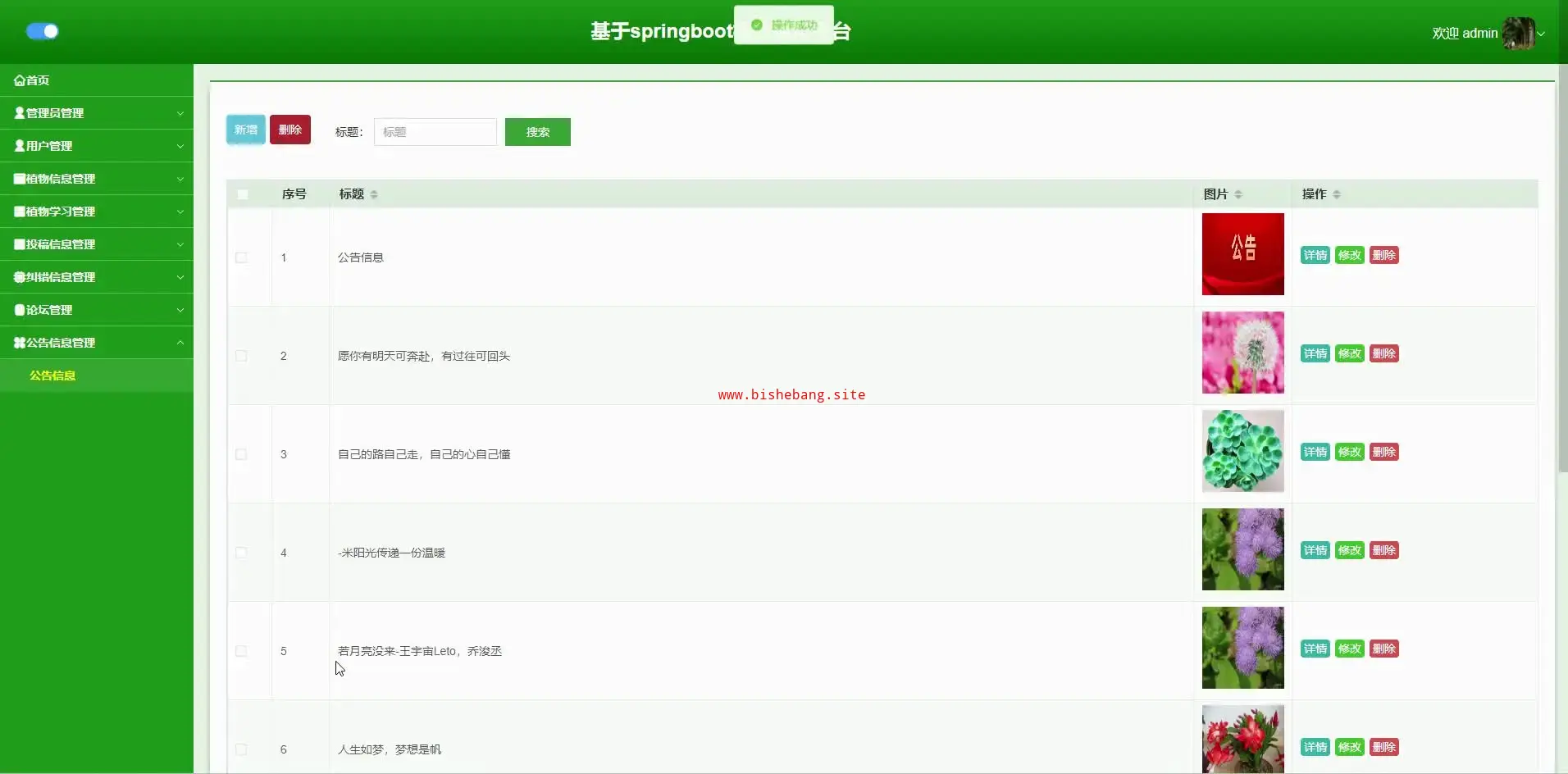Click the admin avatar image

click(x=1518, y=34)
